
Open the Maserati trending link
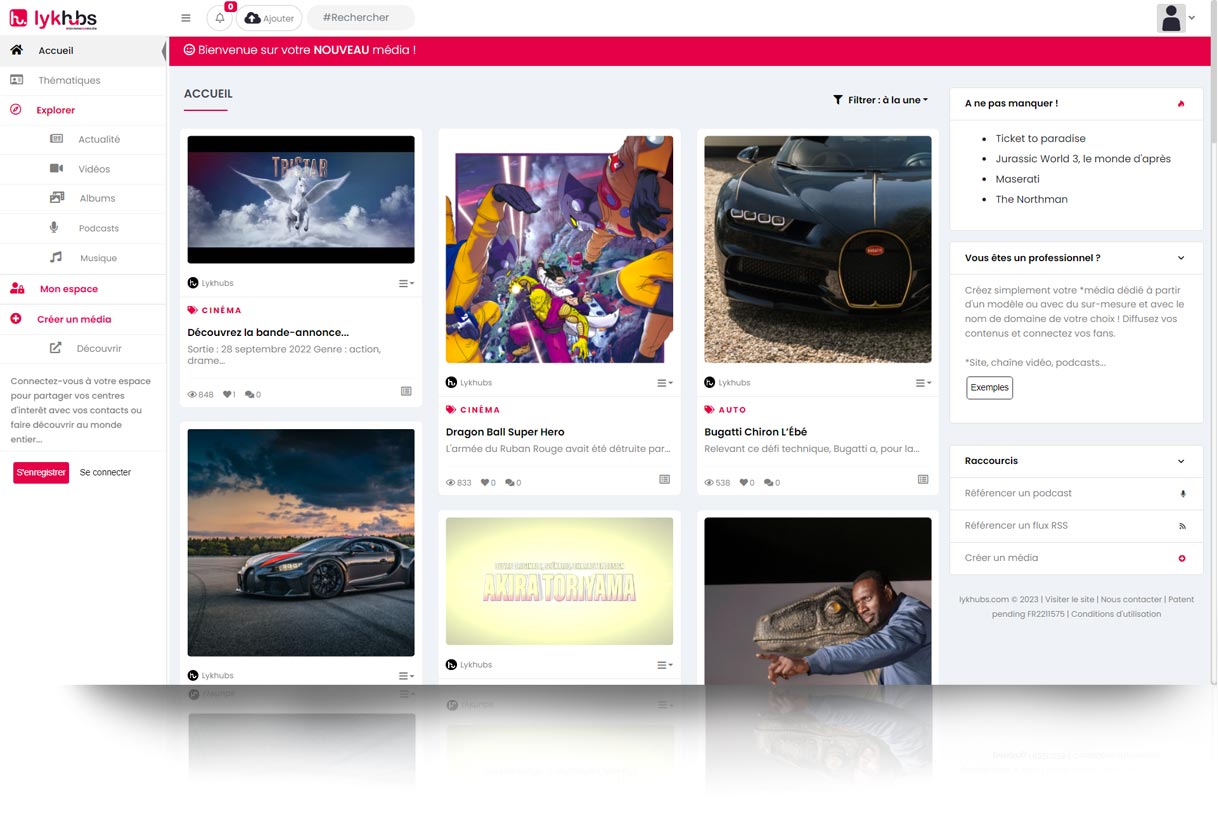pos(1017,179)
